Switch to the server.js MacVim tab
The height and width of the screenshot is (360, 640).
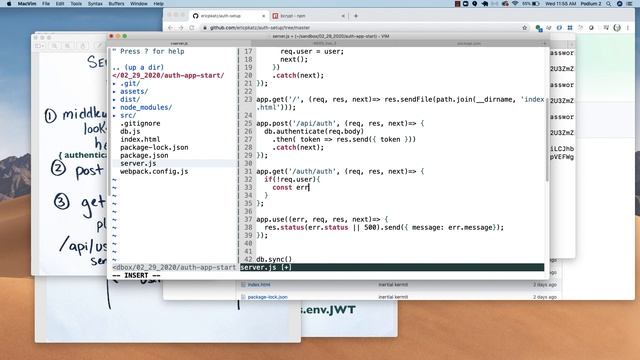(x=179, y=43)
